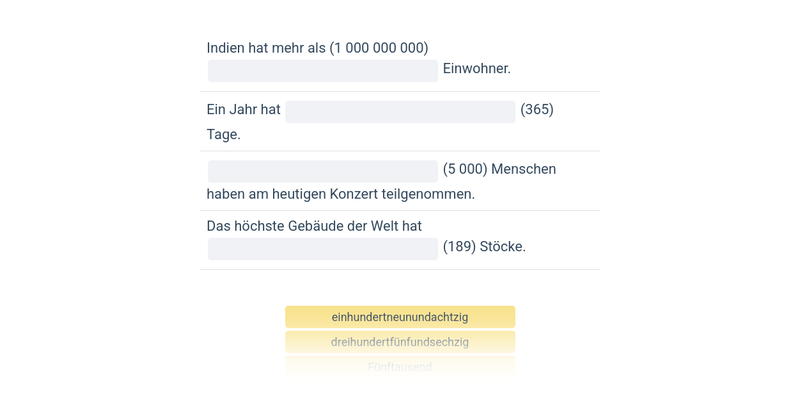Choose the 'dreihundertfünfundsechzig' word tile
800x400 pixels.
coord(400,342)
